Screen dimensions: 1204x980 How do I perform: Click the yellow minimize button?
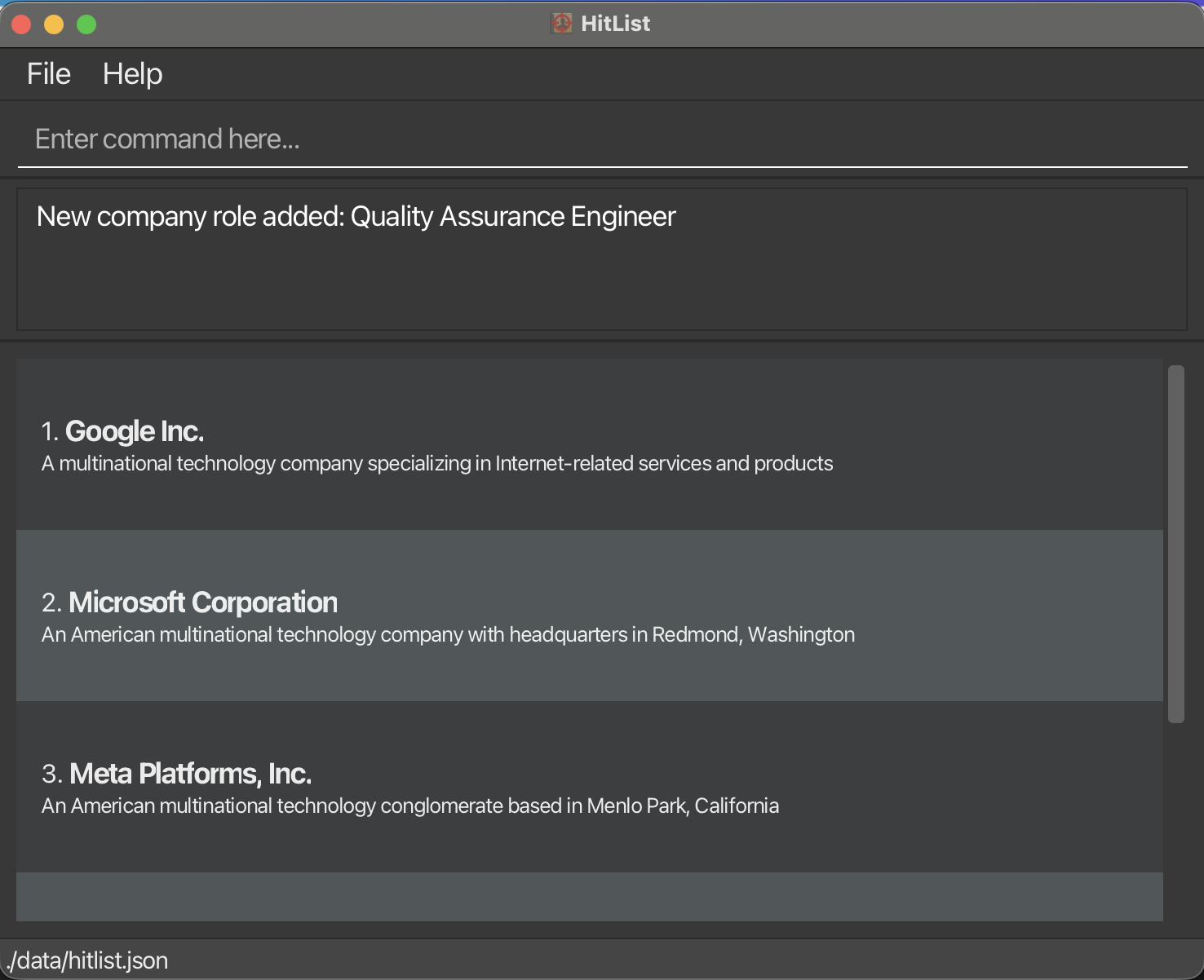[54, 24]
